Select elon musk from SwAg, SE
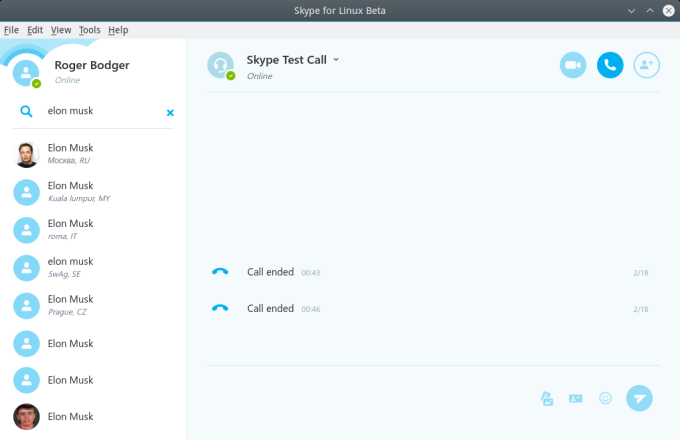Image resolution: width=680 pixels, height=440 pixels. pyautogui.click(x=93, y=267)
